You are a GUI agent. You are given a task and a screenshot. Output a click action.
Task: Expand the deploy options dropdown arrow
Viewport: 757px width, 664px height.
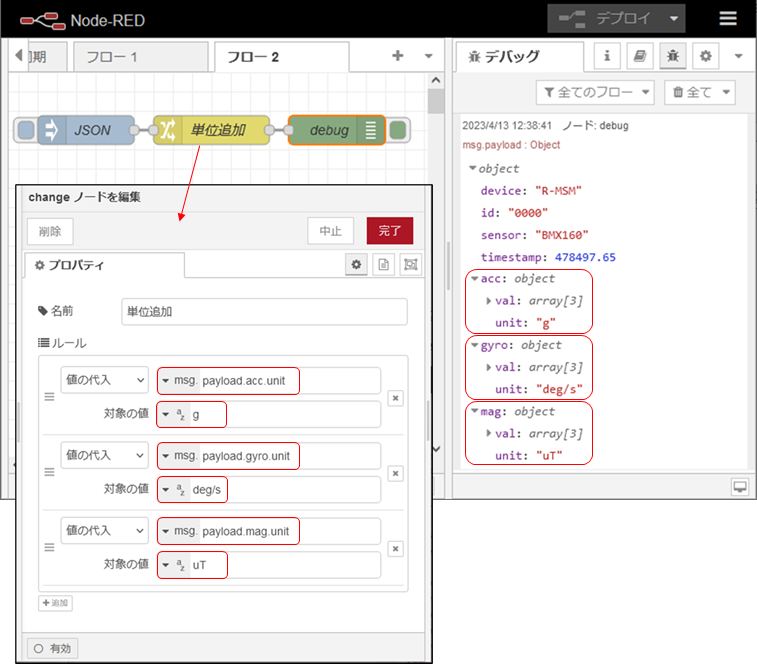coord(676,19)
